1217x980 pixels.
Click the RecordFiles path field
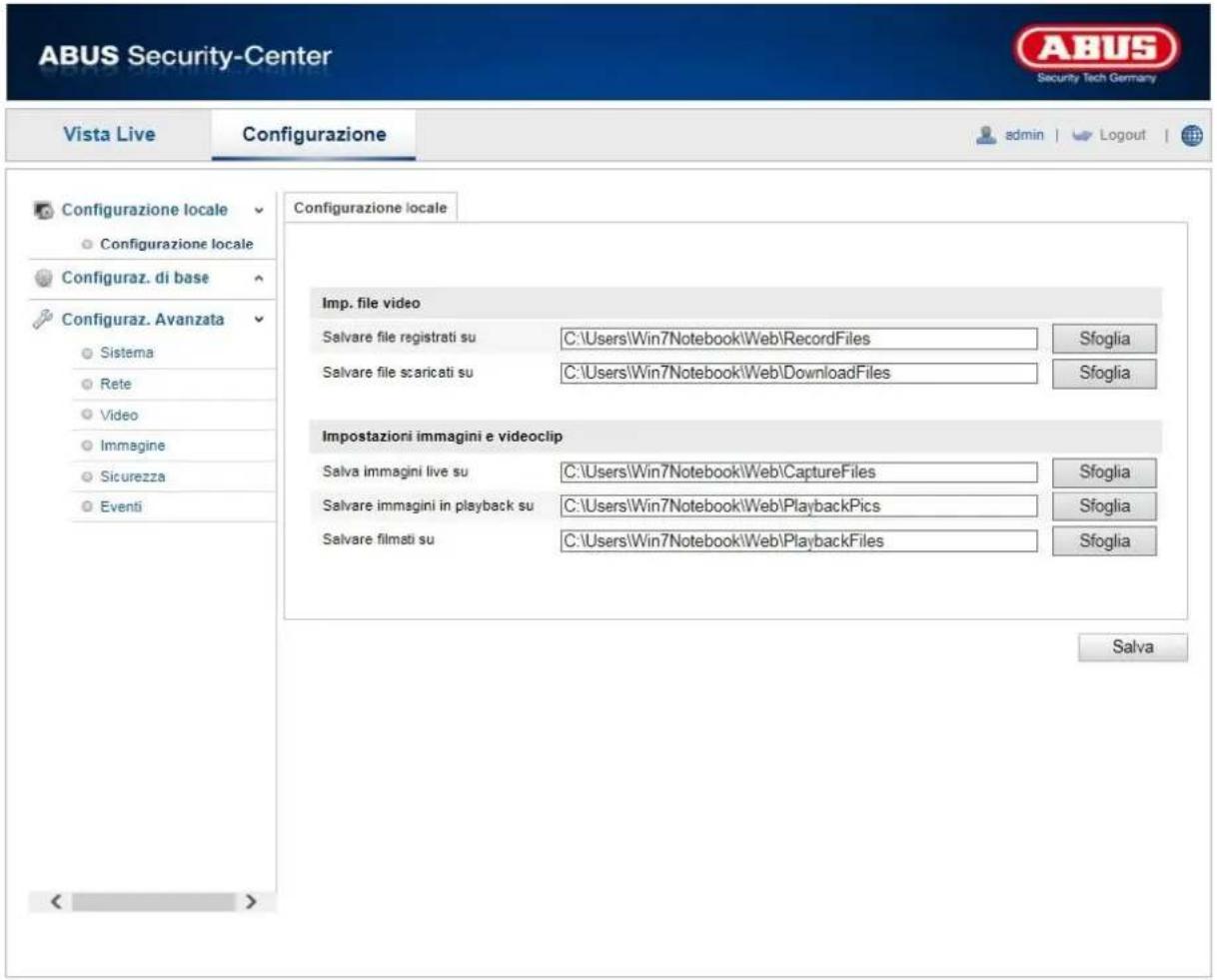[798, 339]
